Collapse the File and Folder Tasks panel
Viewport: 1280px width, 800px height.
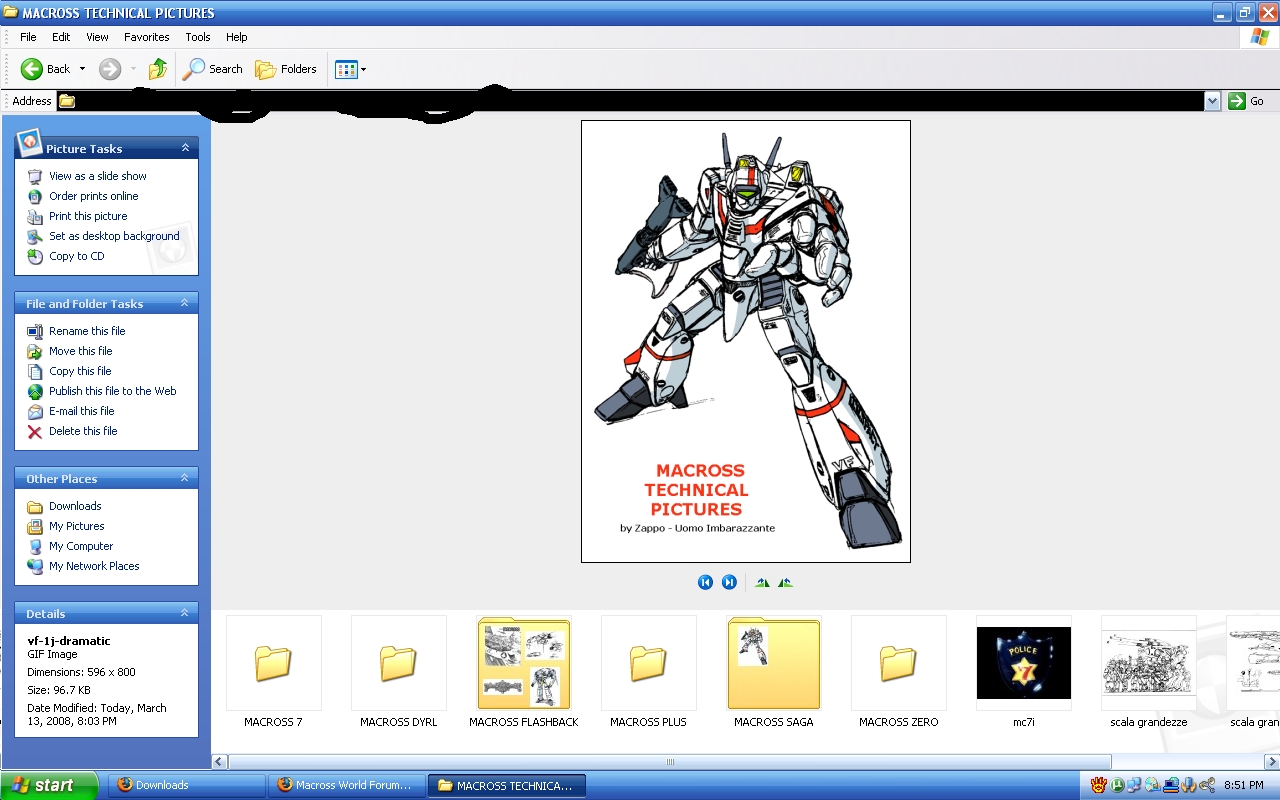pos(185,303)
